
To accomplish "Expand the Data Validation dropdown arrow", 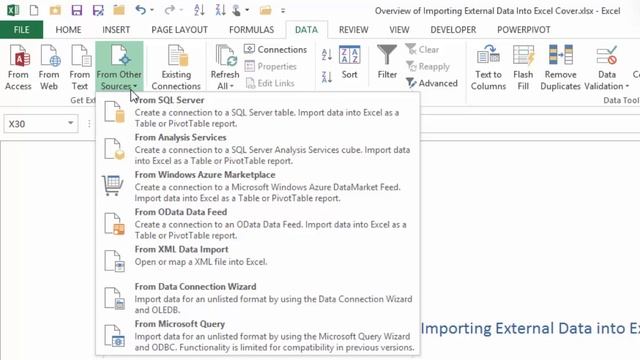I will 627,86.
